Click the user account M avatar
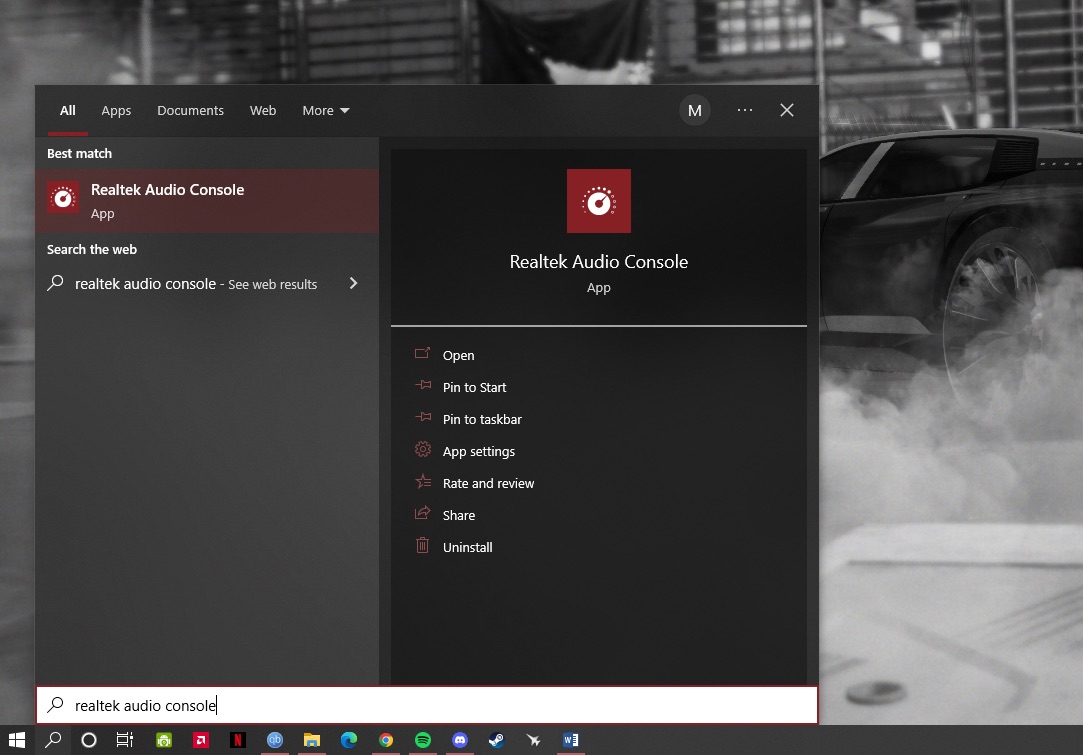This screenshot has height=755, width=1083. [695, 110]
